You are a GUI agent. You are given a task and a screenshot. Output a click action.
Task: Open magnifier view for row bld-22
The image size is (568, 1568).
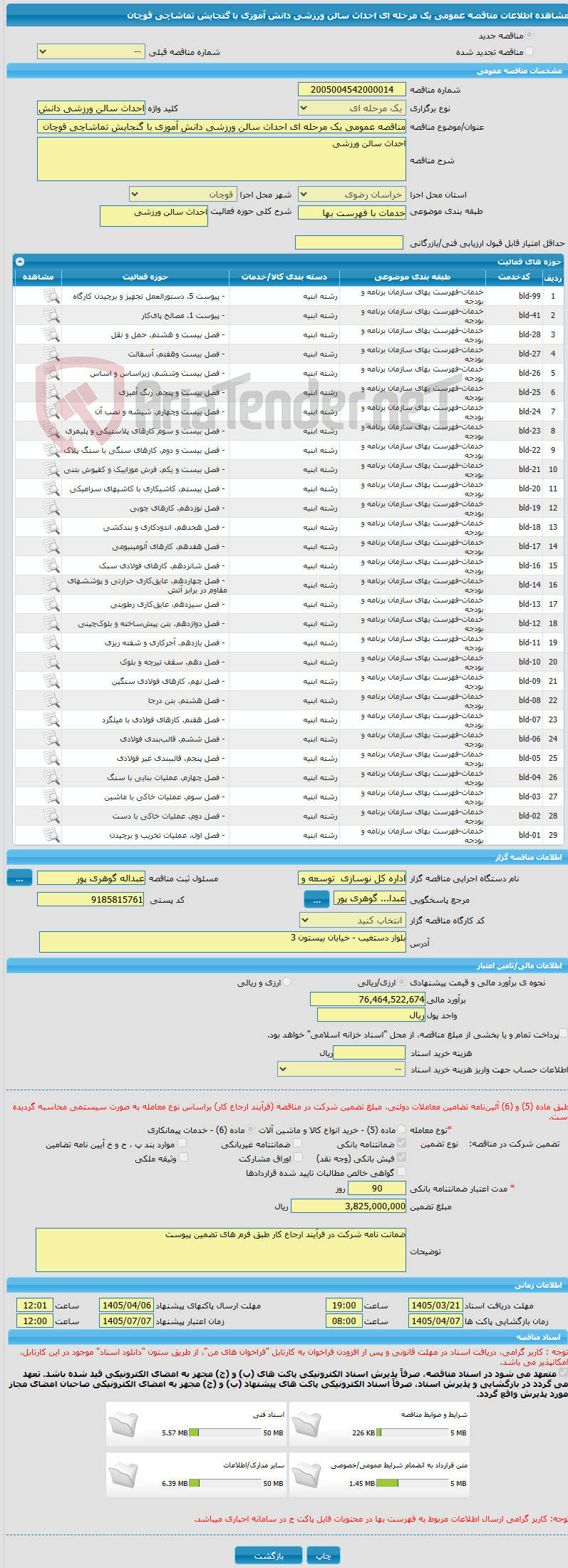point(51,450)
